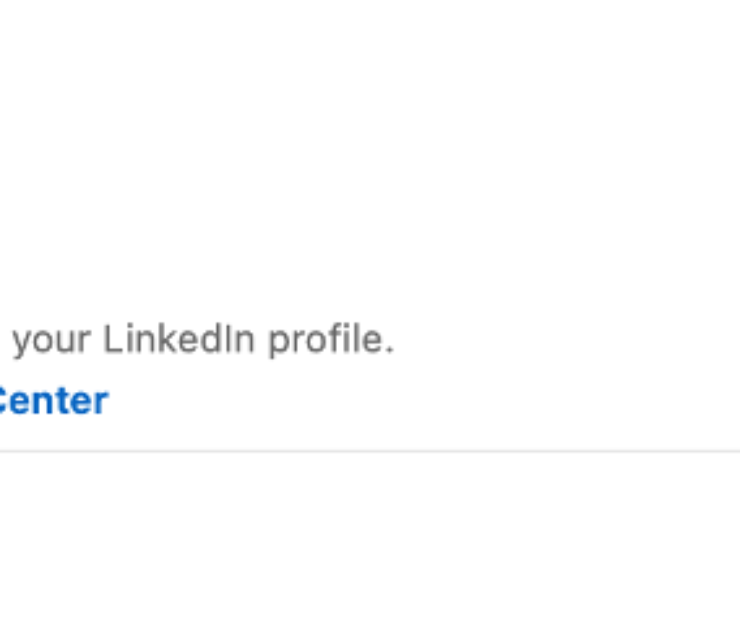Click the capital "L" in LinkedIn
740x640 pixels.
tap(110, 341)
